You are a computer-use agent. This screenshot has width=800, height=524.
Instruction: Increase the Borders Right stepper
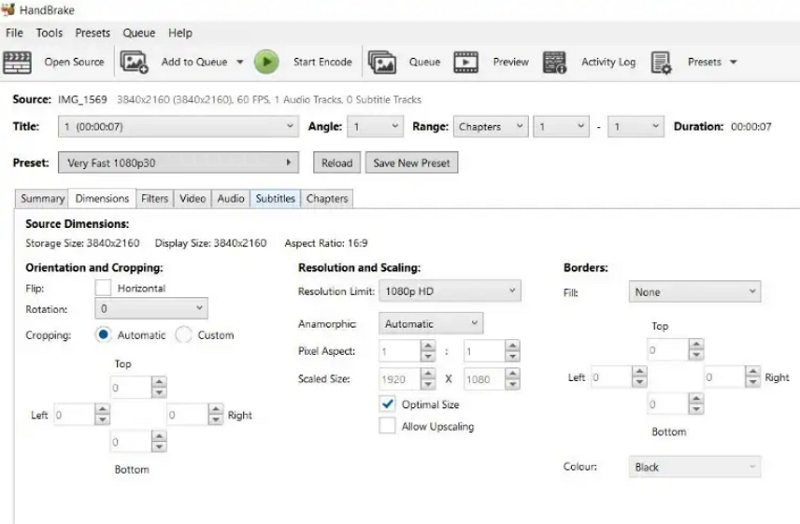(753, 371)
